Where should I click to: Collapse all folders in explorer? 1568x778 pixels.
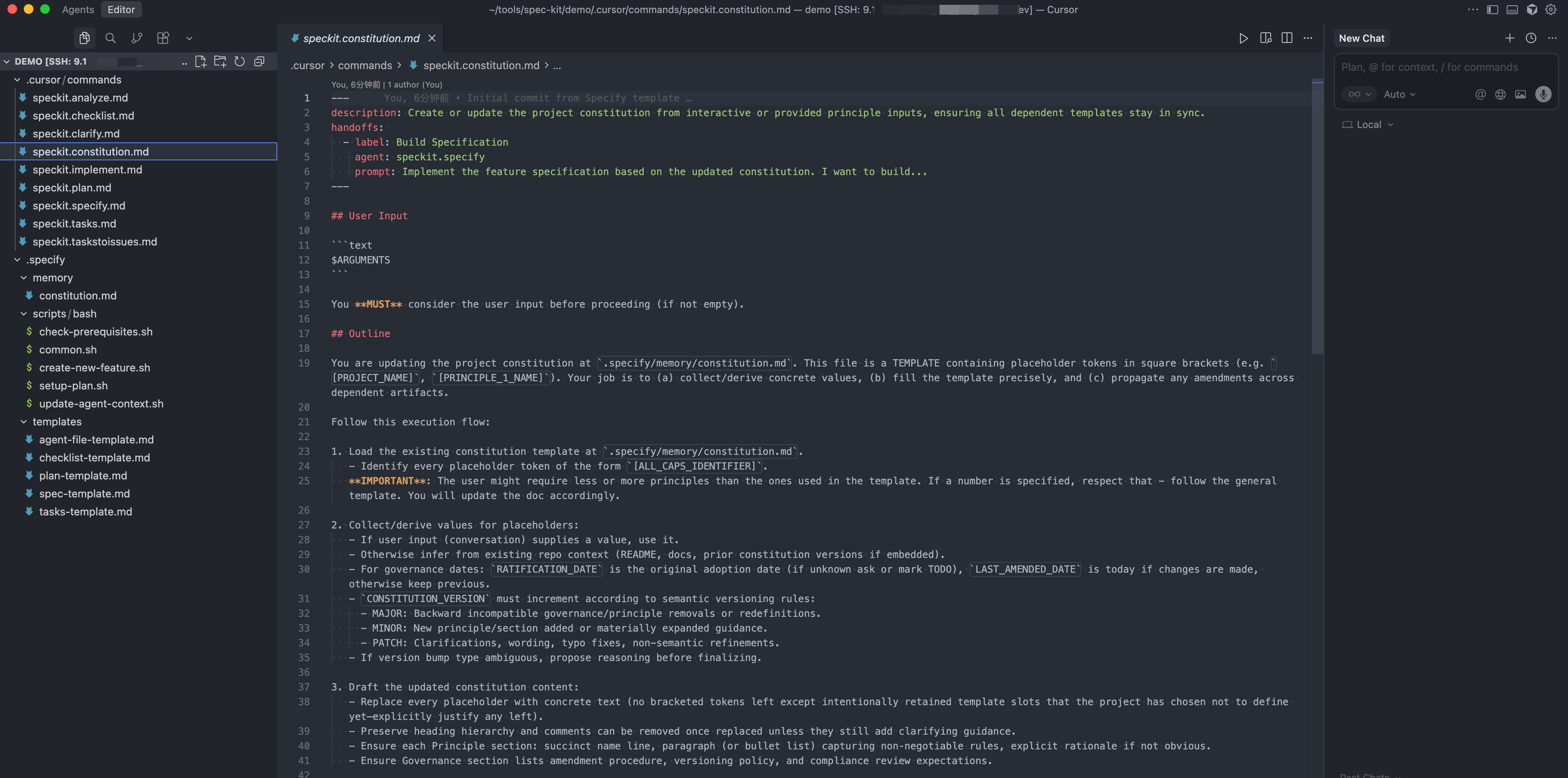click(259, 61)
